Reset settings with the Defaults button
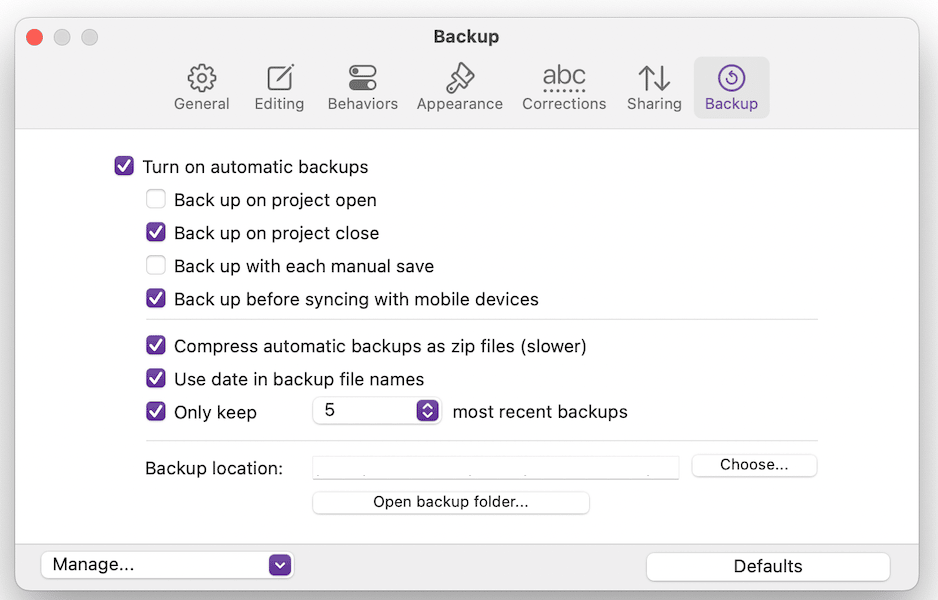Viewport: 938px width, 600px height. [768, 567]
